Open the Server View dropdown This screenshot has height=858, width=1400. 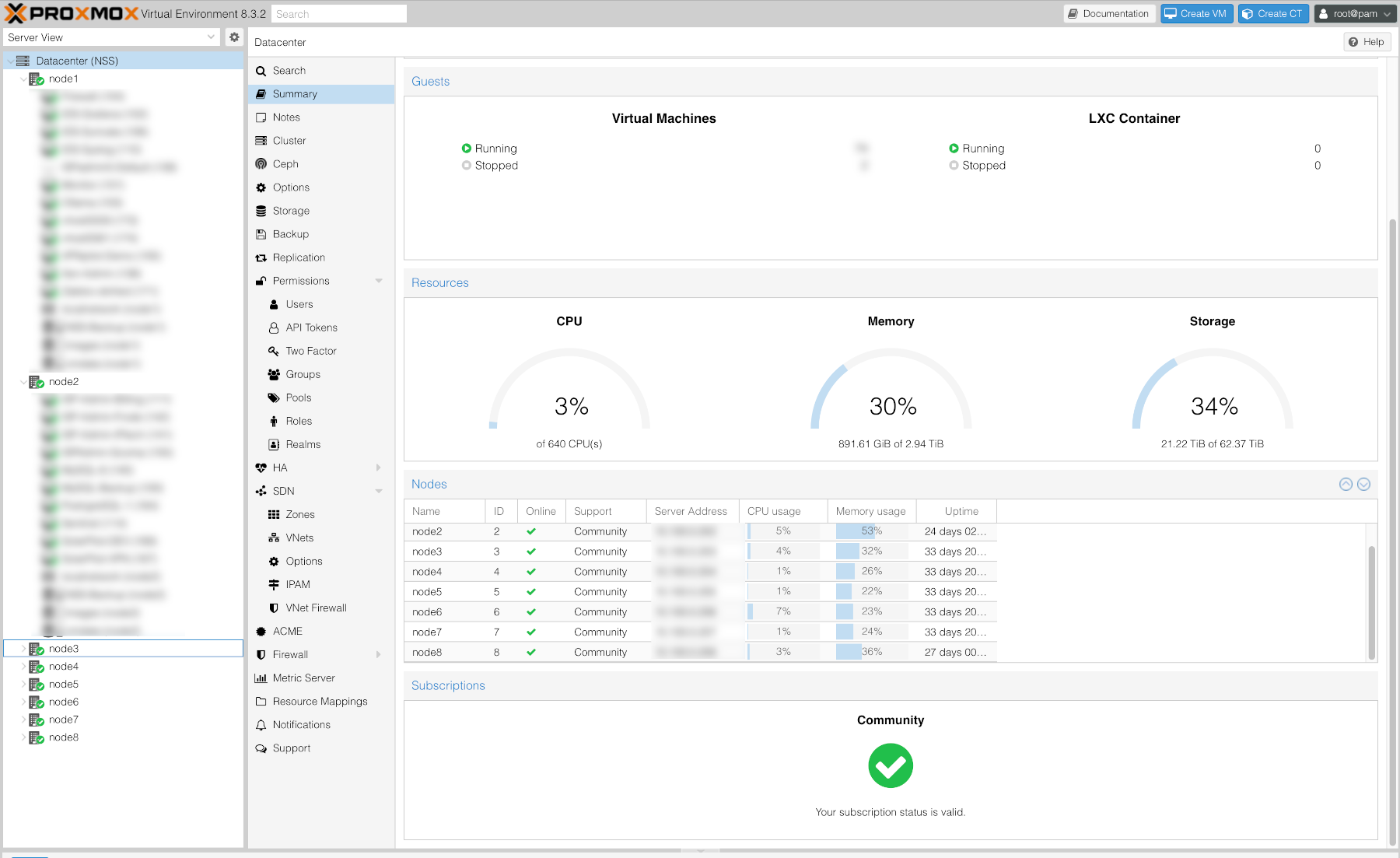(111, 37)
